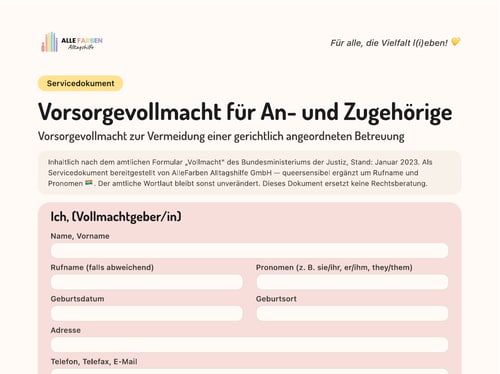Click the rainbow flag emoji after Pronomen
500x374 pixels.
tap(89, 183)
